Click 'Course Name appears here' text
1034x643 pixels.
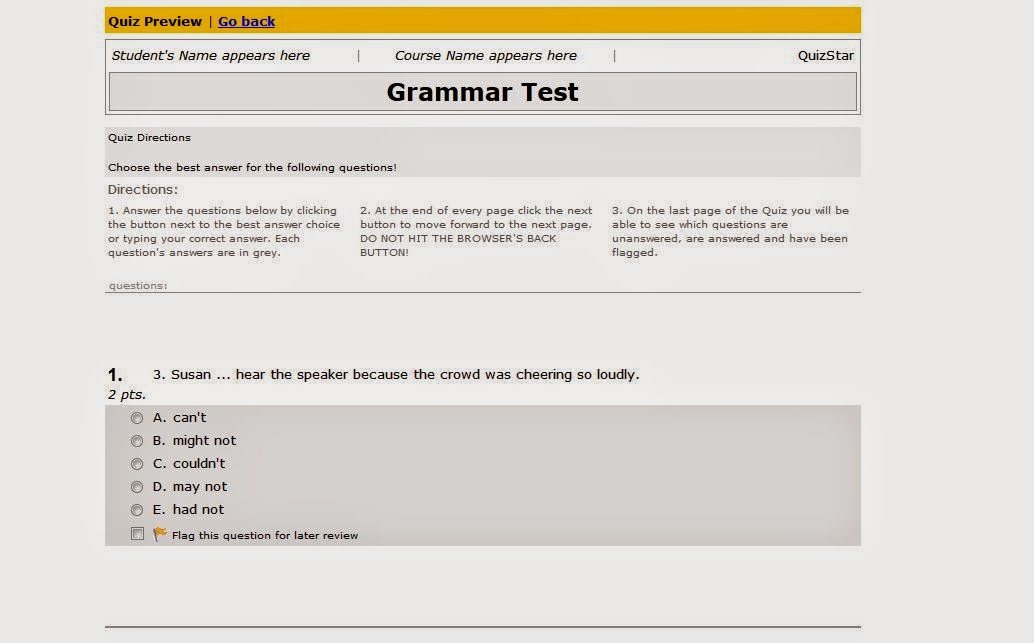(485, 55)
